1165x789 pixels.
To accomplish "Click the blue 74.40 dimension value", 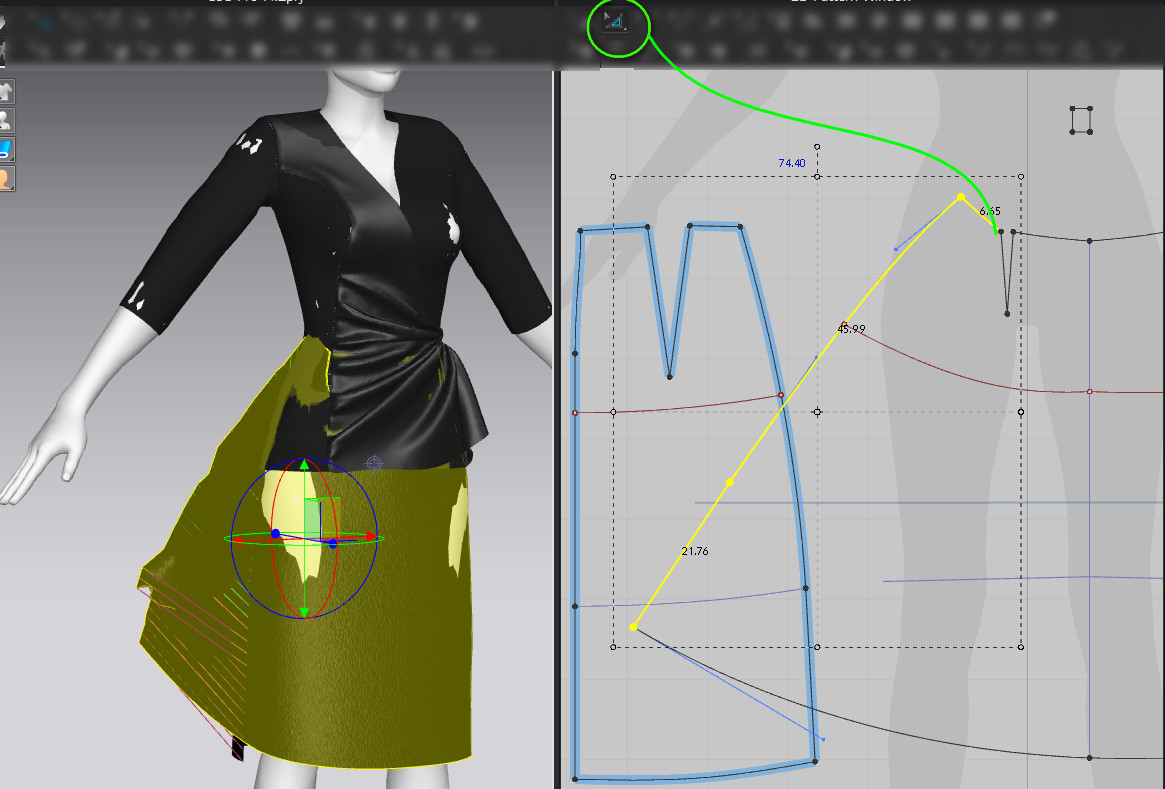I will click(x=791, y=163).
